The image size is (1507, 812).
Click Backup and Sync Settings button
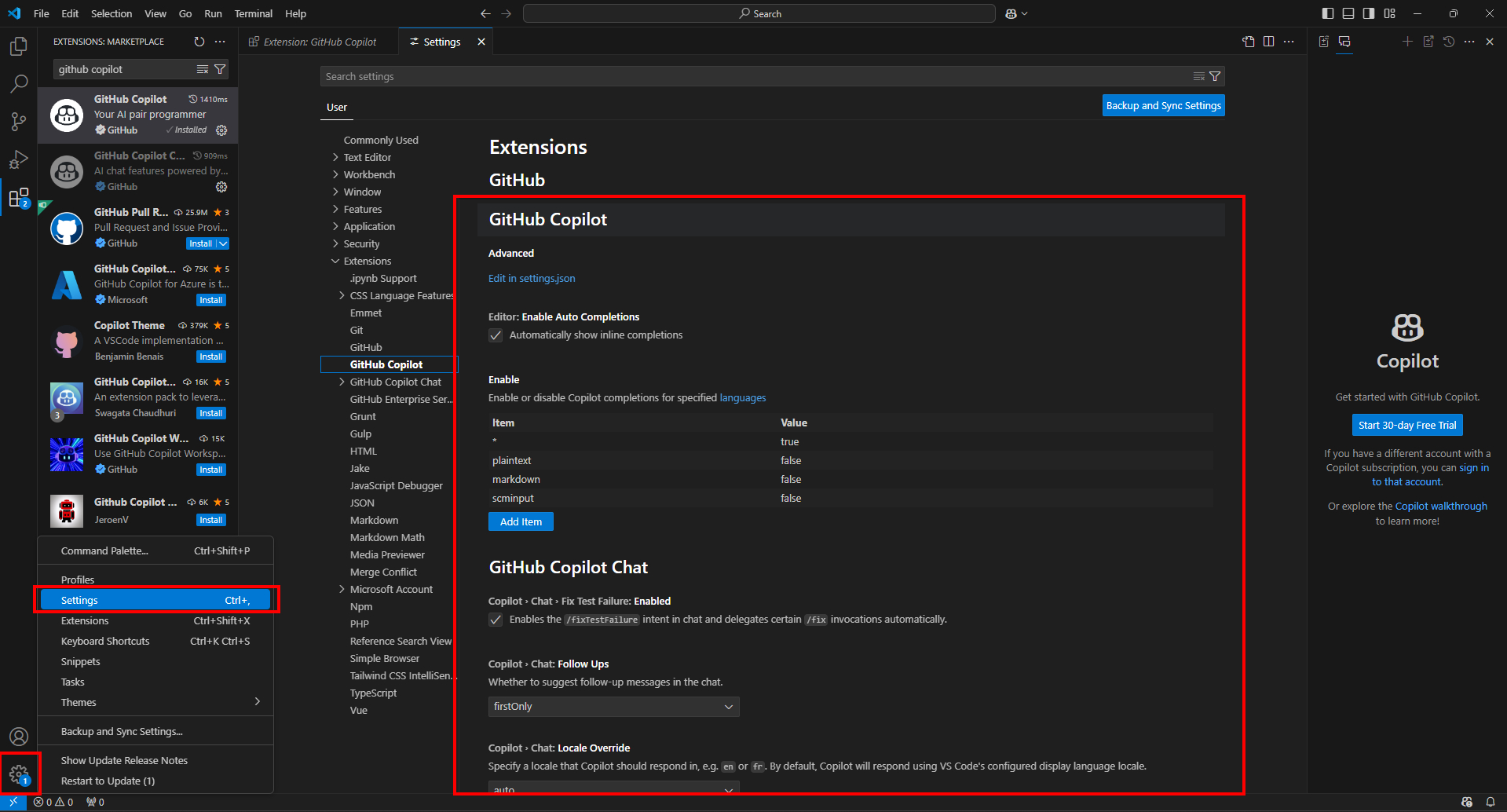[x=1163, y=105]
